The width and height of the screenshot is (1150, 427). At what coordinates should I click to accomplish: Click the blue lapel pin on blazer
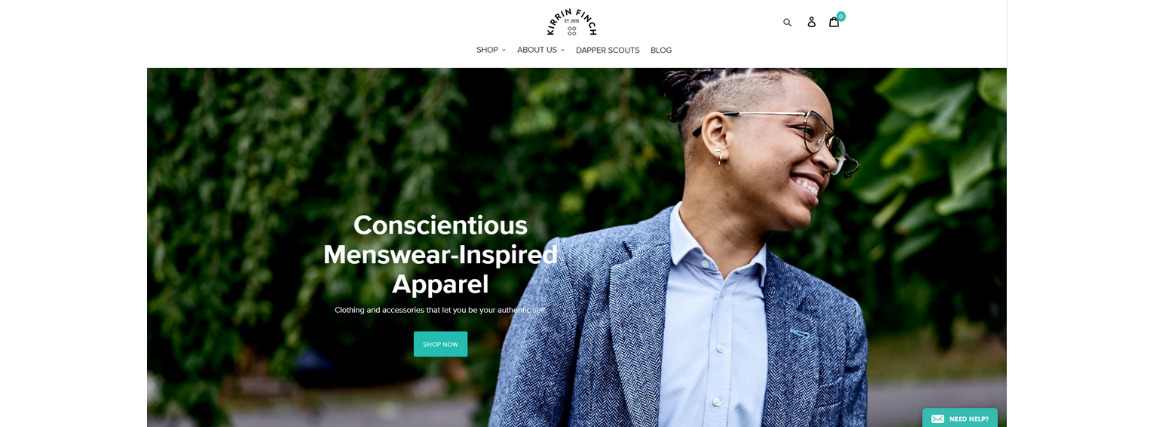(x=799, y=333)
